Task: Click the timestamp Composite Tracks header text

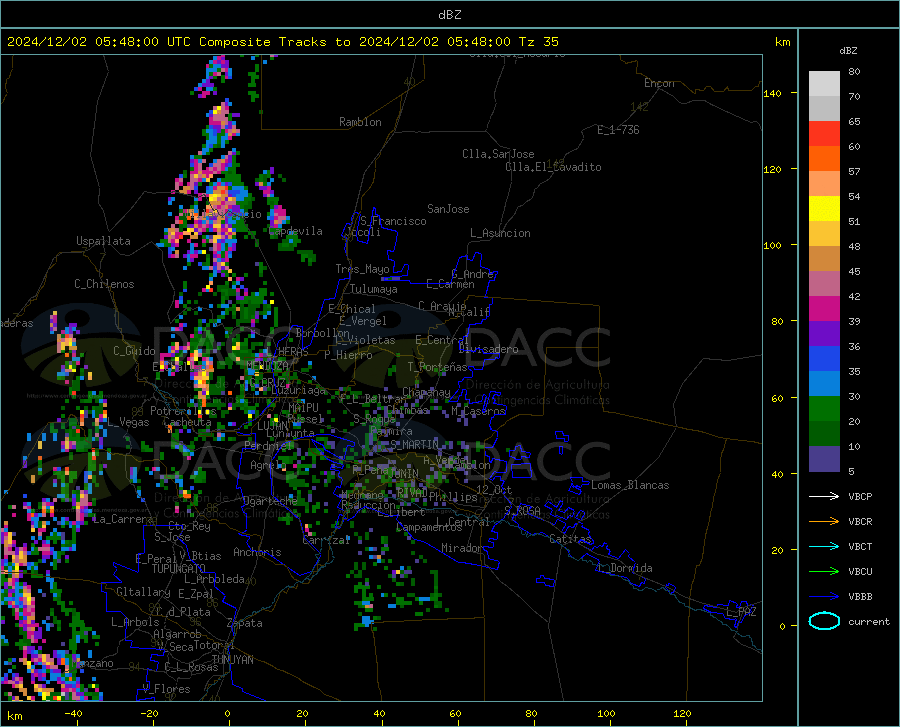Action: (282, 42)
